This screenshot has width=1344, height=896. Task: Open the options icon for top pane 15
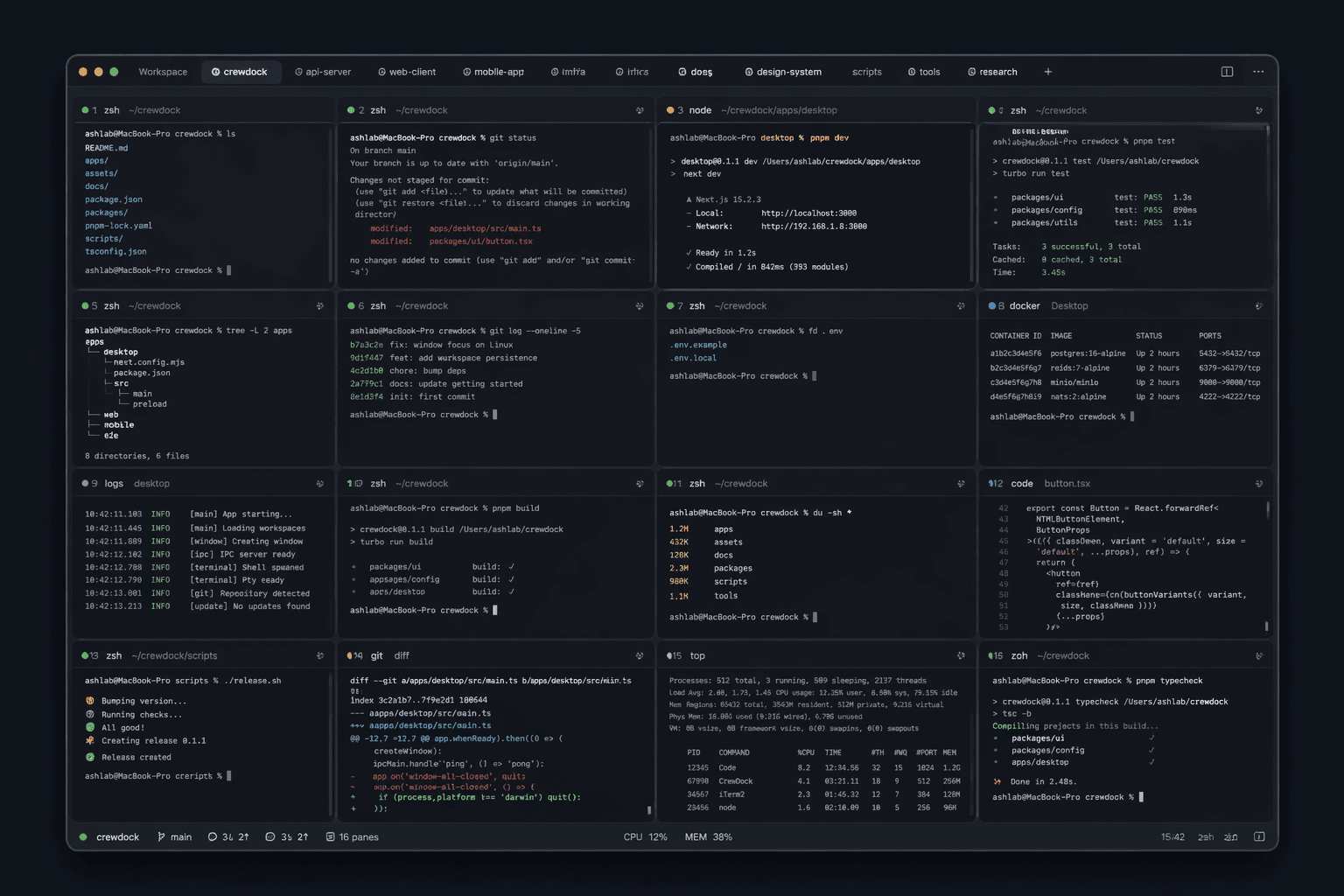tap(961, 656)
